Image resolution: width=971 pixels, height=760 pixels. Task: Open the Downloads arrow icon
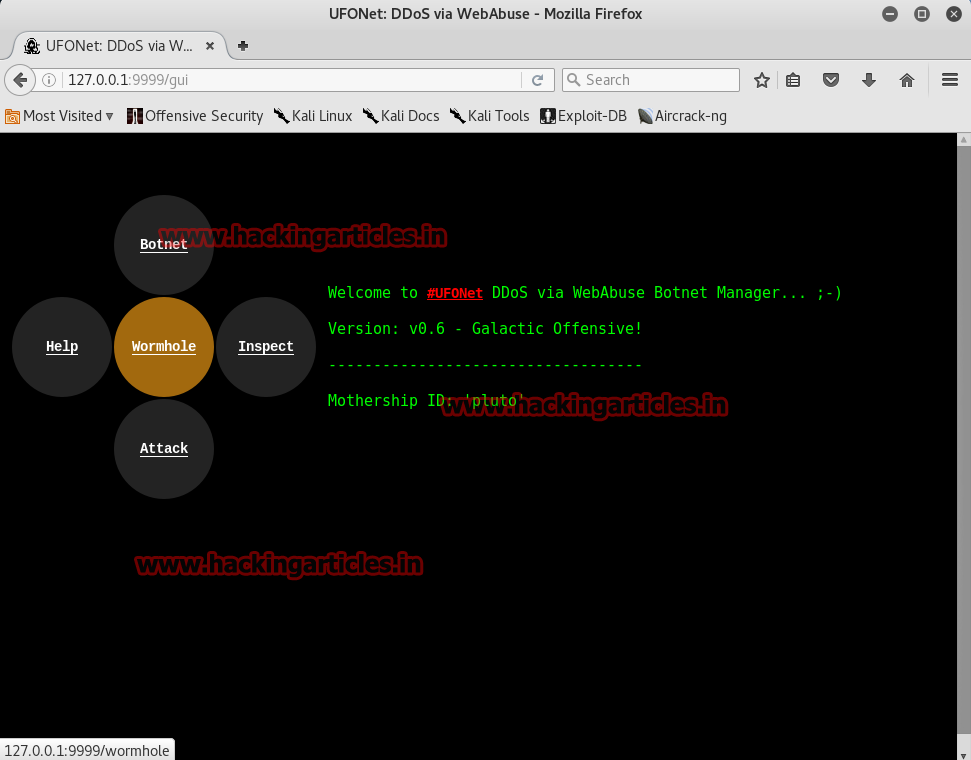pyautogui.click(x=869, y=80)
